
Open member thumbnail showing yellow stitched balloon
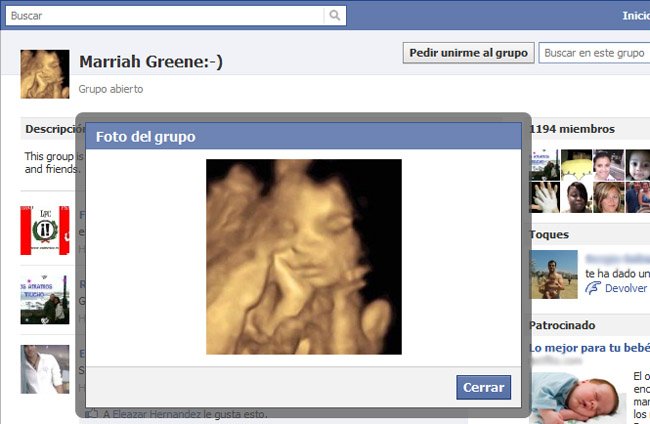point(576,165)
